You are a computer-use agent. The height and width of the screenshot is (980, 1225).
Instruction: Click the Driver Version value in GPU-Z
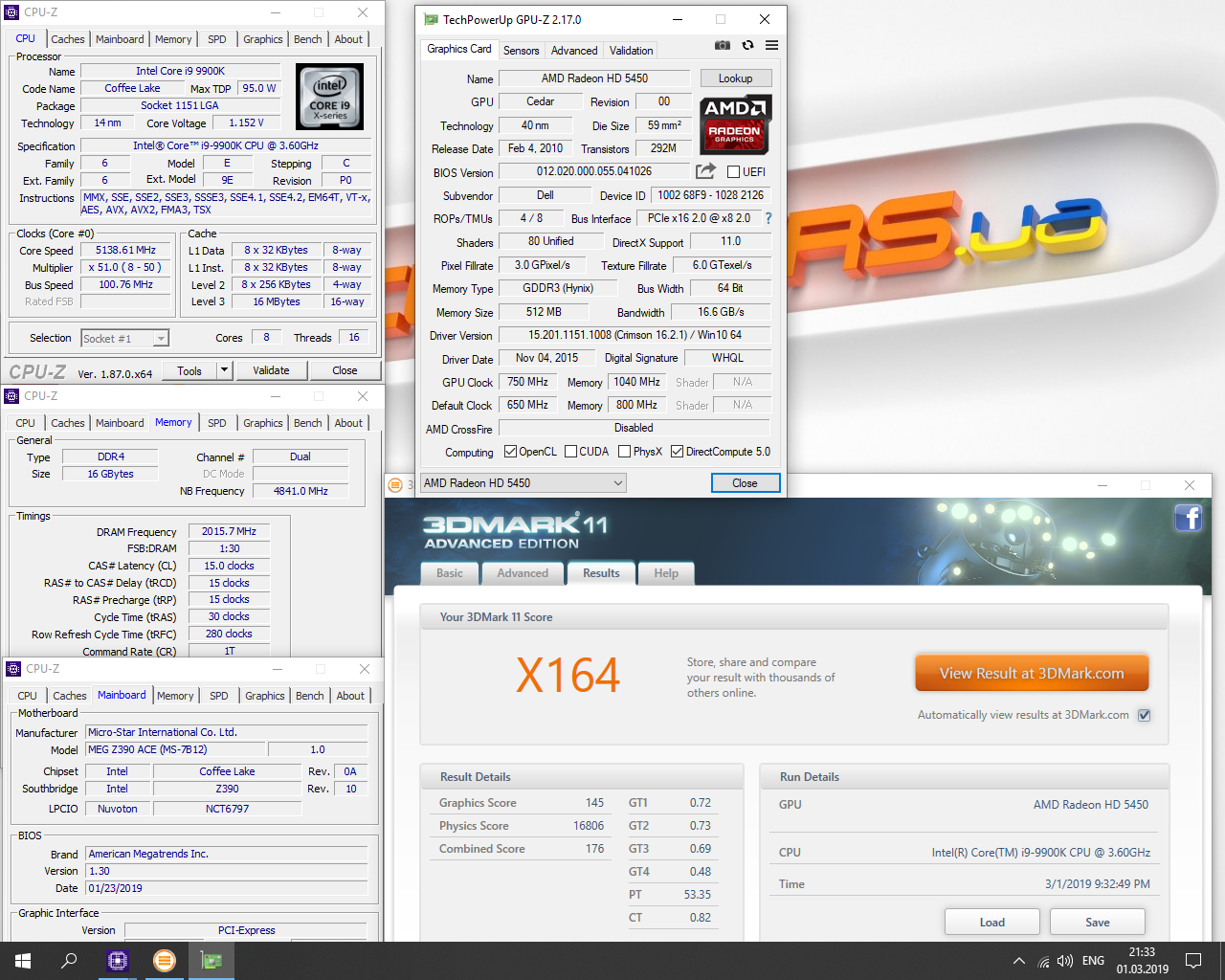click(635, 335)
